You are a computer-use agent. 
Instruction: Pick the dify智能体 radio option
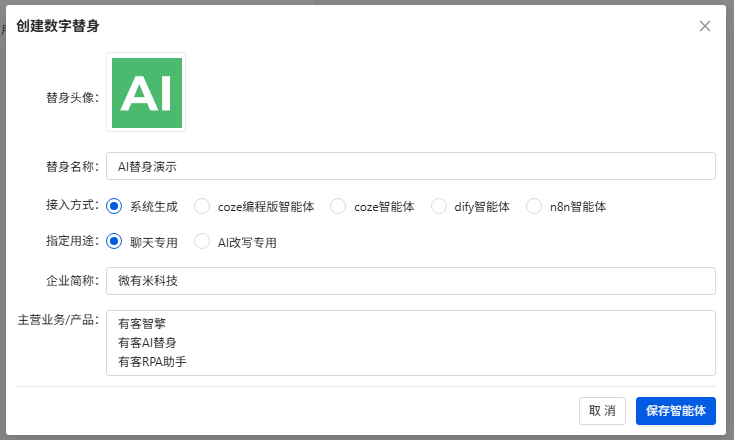[x=439, y=206]
